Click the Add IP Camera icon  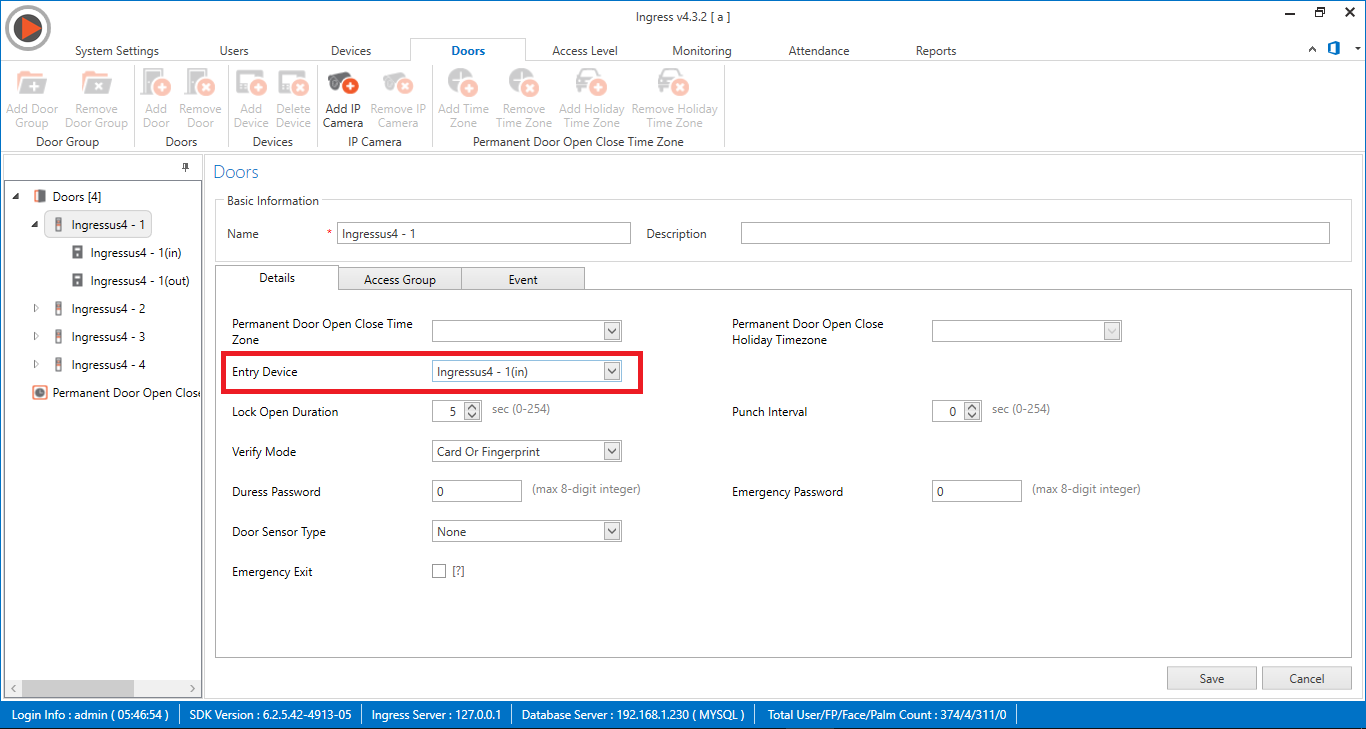[x=343, y=84]
